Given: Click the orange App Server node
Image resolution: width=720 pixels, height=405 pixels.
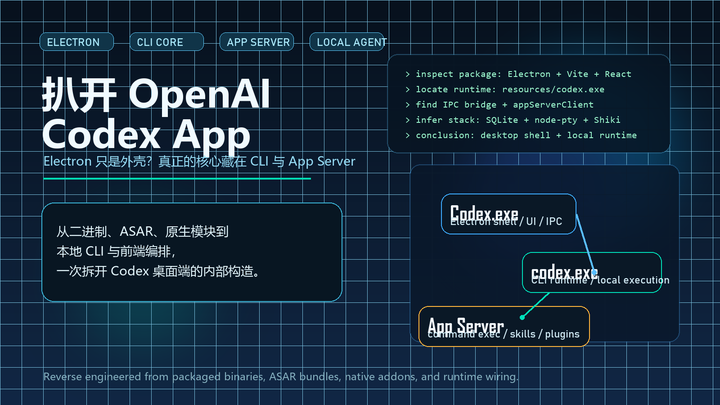Looking at the screenshot, I should tap(504, 326).
